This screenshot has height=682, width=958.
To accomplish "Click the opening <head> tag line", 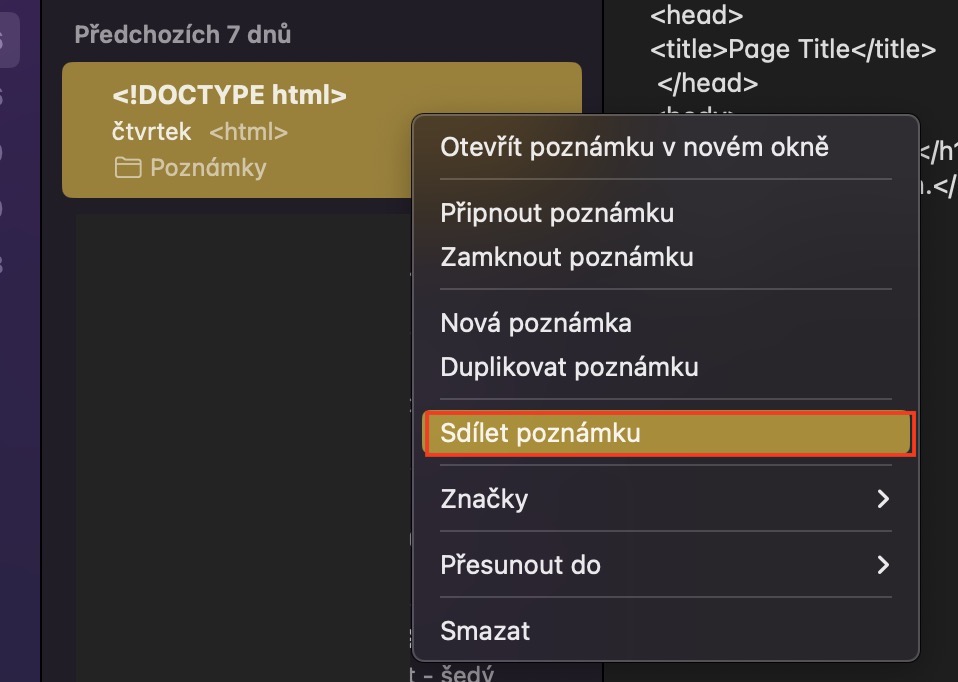I will [x=696, y=16].
